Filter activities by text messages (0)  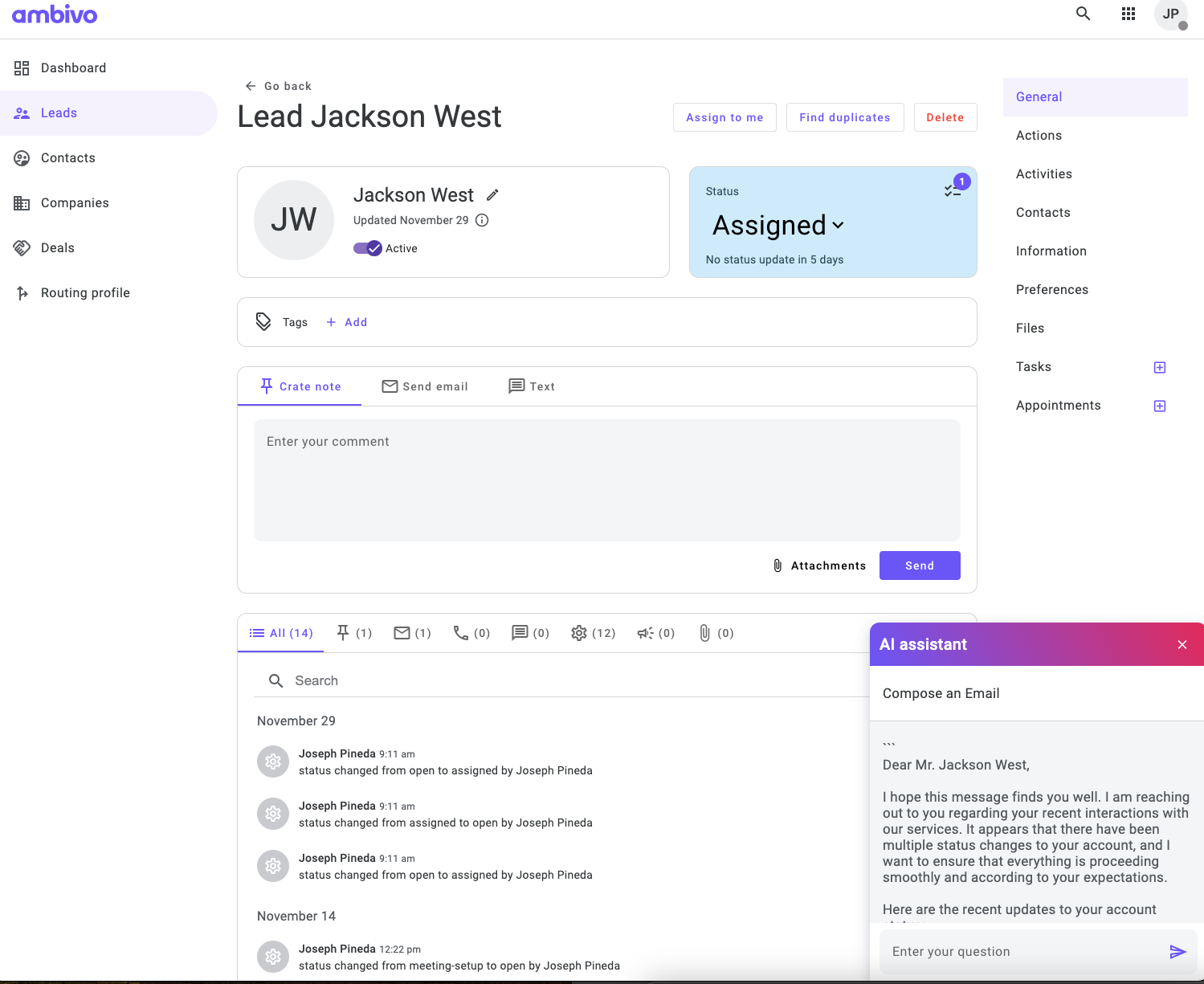point(531,633)
